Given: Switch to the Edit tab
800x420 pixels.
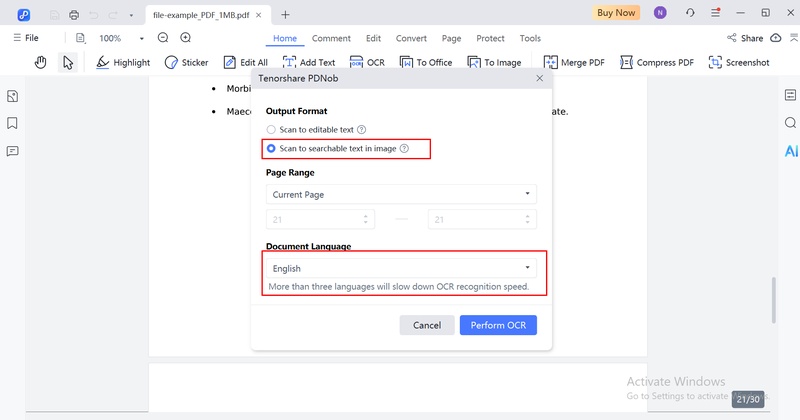Looking at the screenshot, I should (373, 38).
